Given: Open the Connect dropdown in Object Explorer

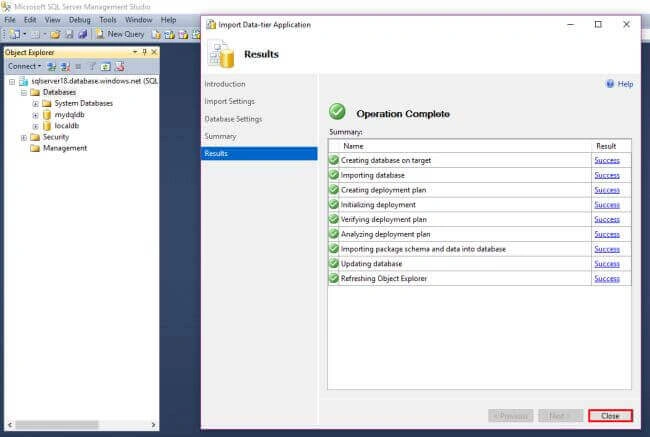Looking at the screenshot, I should pyautogui.click(x=24, y=66).
